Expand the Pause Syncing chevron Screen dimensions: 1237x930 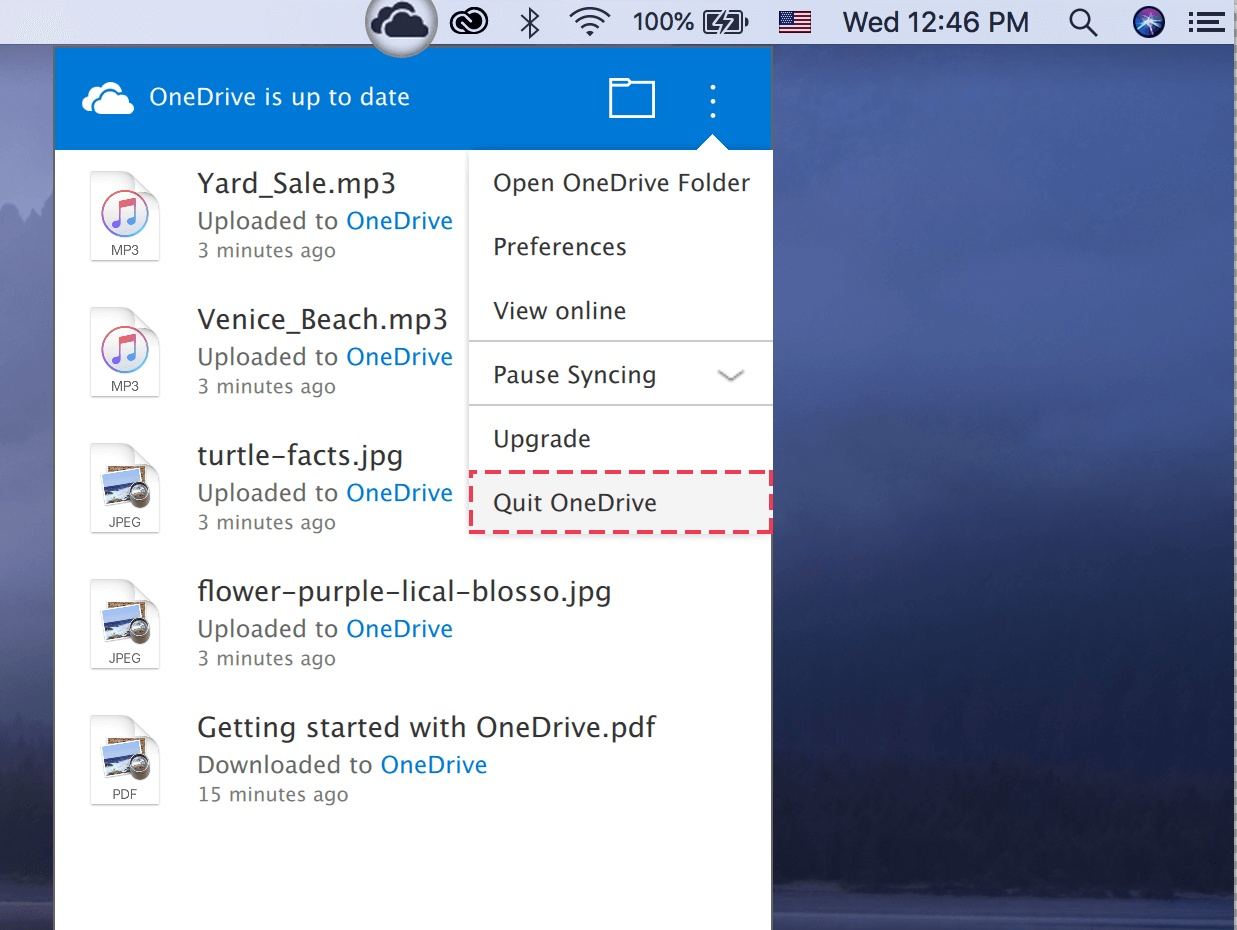(x=731, y=376)
